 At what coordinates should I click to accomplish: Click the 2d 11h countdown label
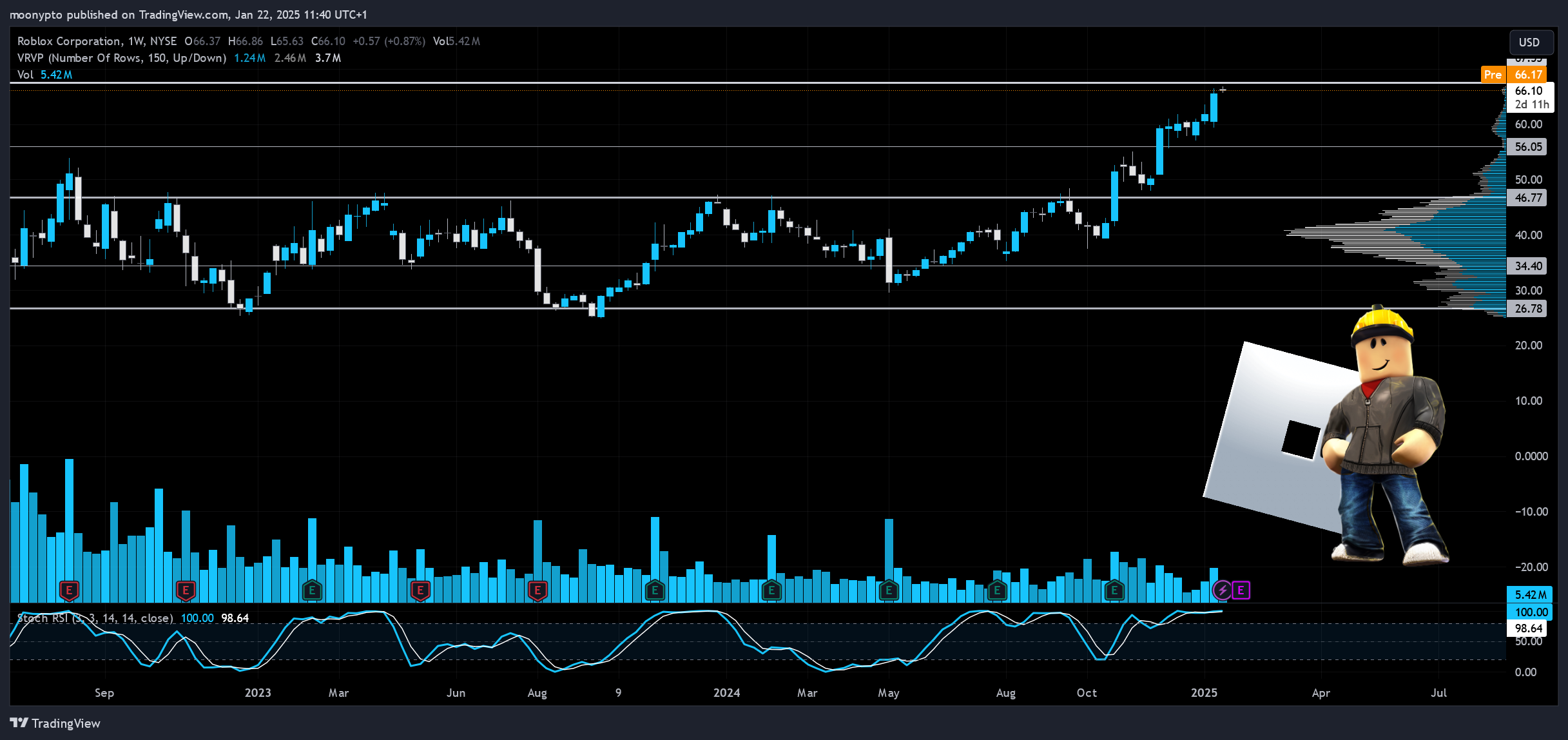coord(1531,104)
